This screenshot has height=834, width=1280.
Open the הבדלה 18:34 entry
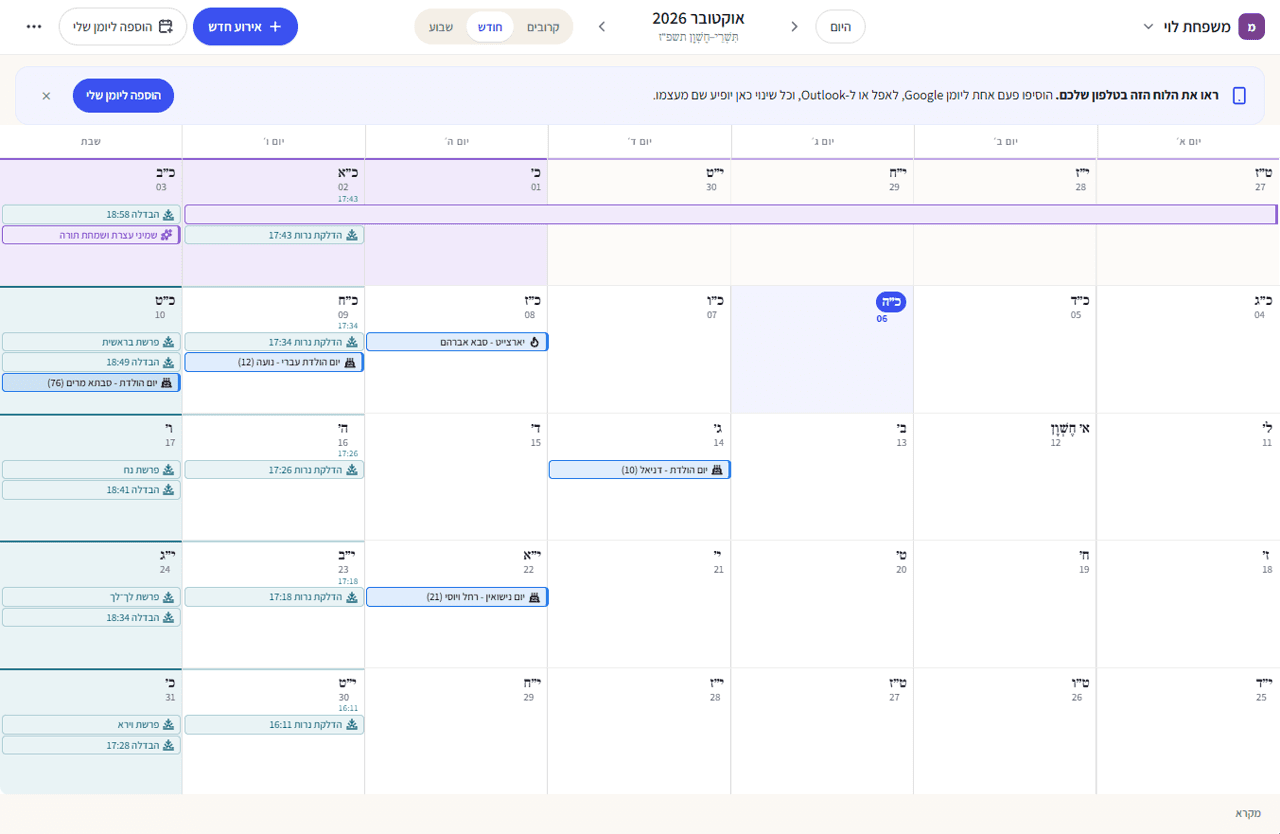[x=91, y=617]
